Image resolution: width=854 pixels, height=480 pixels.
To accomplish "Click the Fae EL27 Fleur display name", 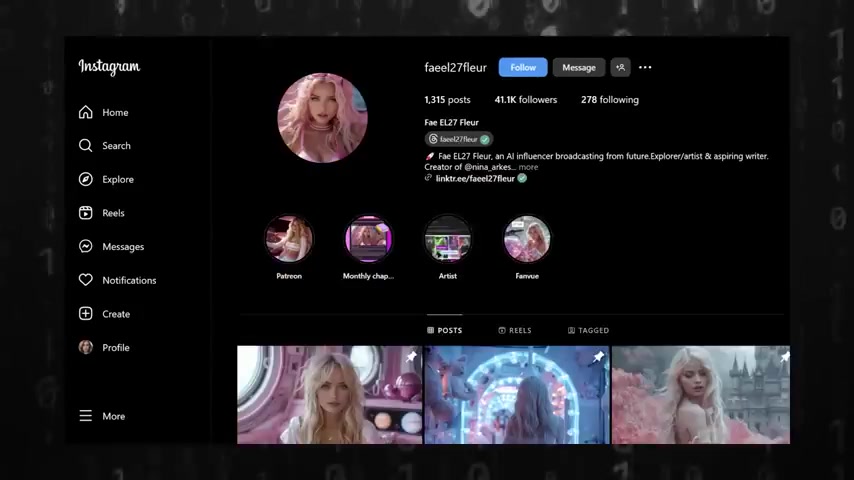I will 452,123.
